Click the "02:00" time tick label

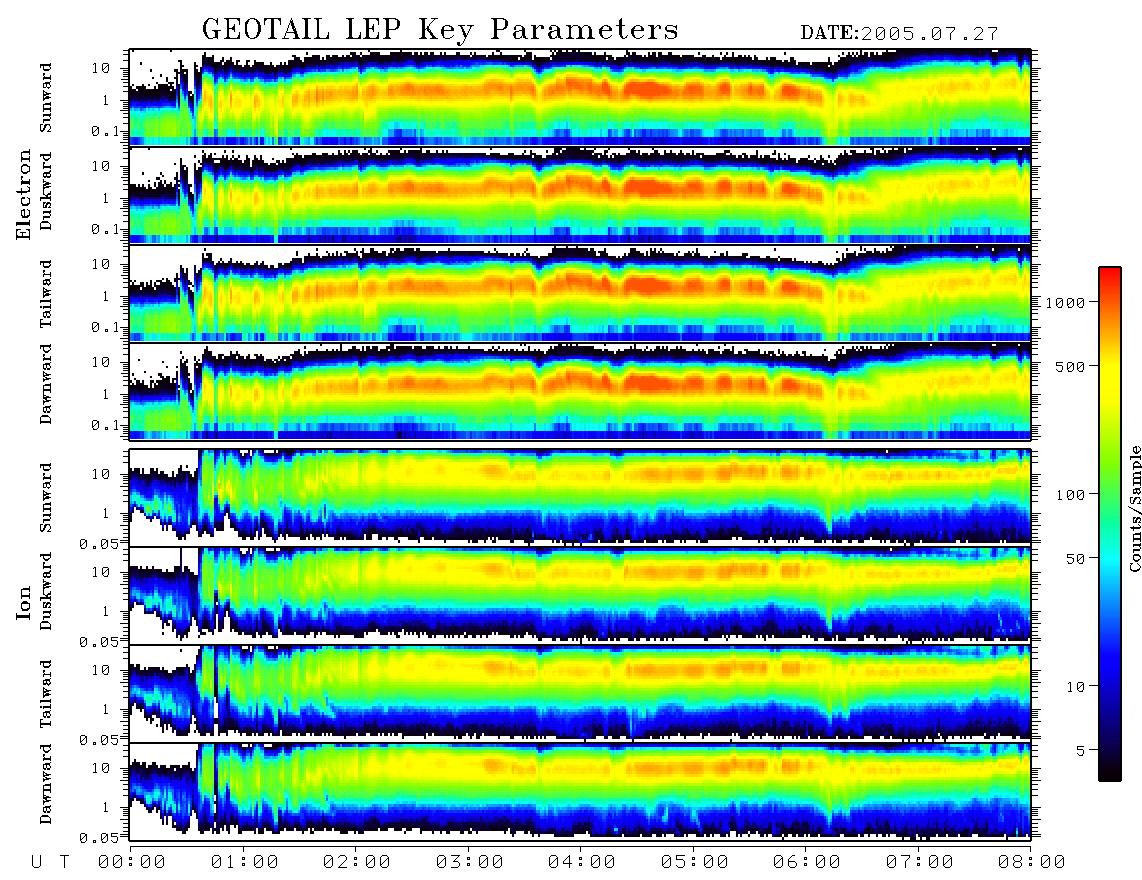[357, 862]
